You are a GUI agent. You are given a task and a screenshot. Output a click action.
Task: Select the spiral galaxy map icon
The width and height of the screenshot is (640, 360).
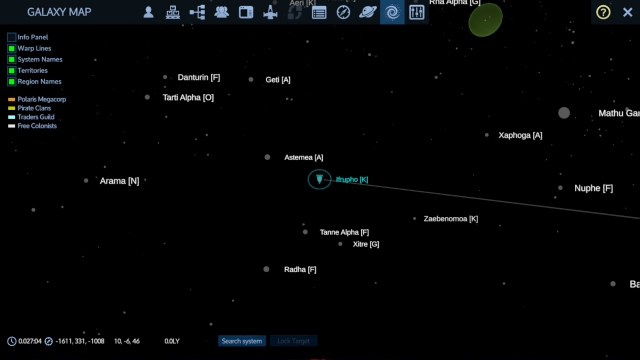(392, 12)
